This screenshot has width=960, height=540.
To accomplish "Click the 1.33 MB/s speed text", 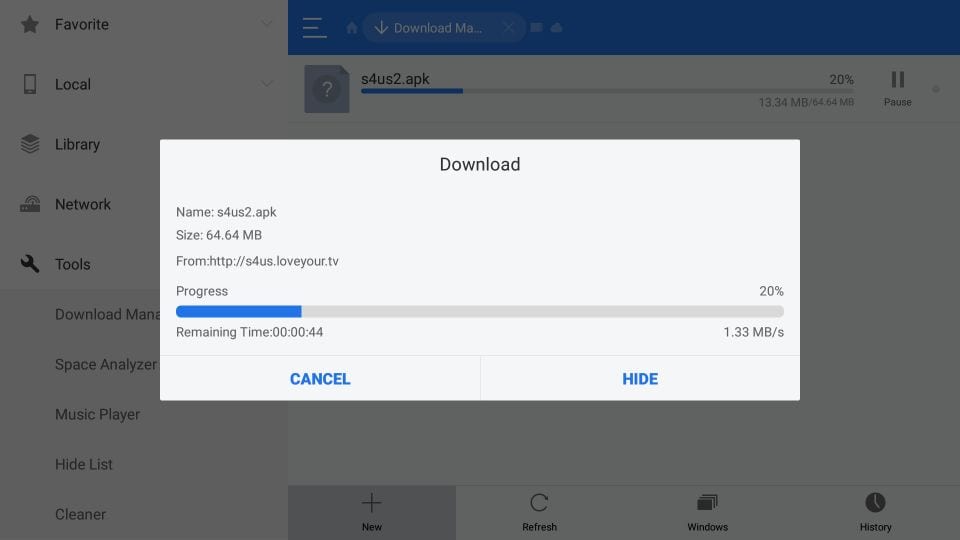I will click(753, 332).
